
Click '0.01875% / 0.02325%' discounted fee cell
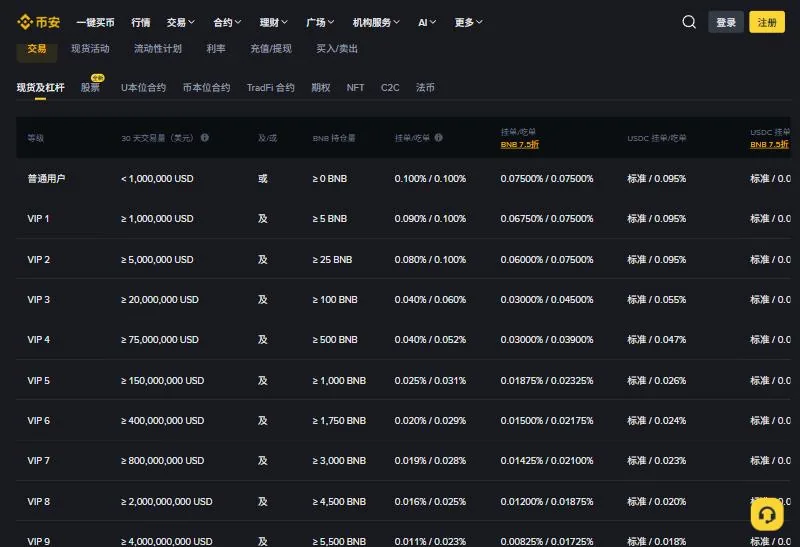click(x=546, y=381)
